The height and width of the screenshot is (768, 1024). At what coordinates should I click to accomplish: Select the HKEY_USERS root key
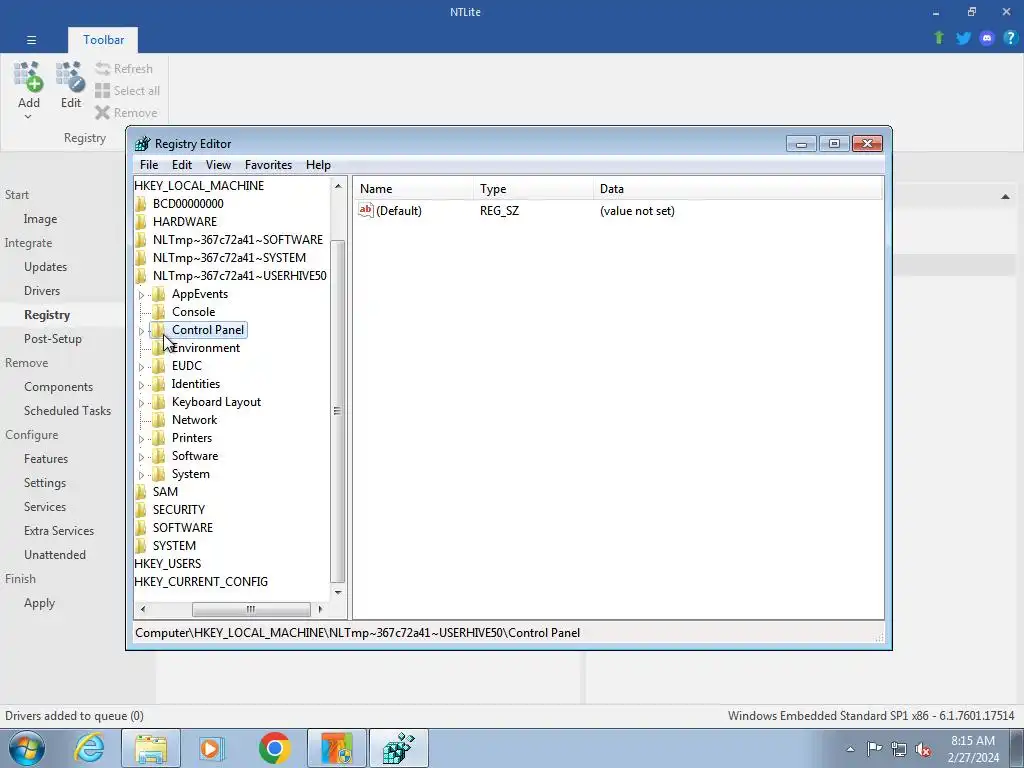(168, 564)
